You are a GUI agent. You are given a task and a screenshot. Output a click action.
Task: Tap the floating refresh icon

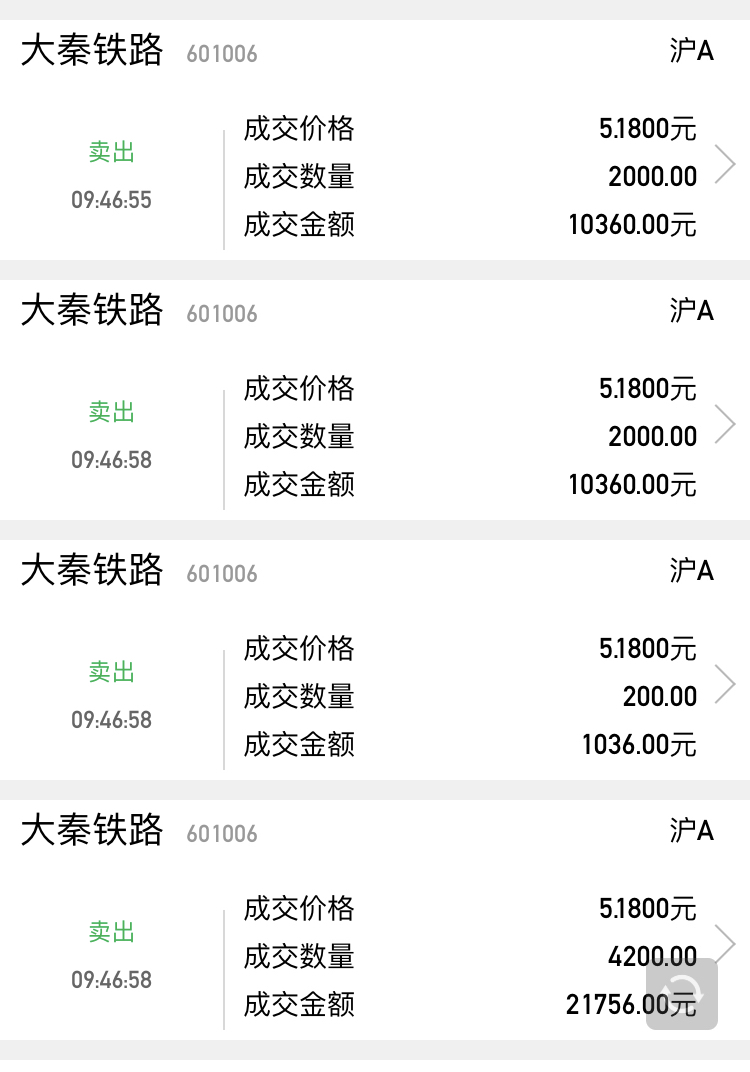[x=682, y=993]
